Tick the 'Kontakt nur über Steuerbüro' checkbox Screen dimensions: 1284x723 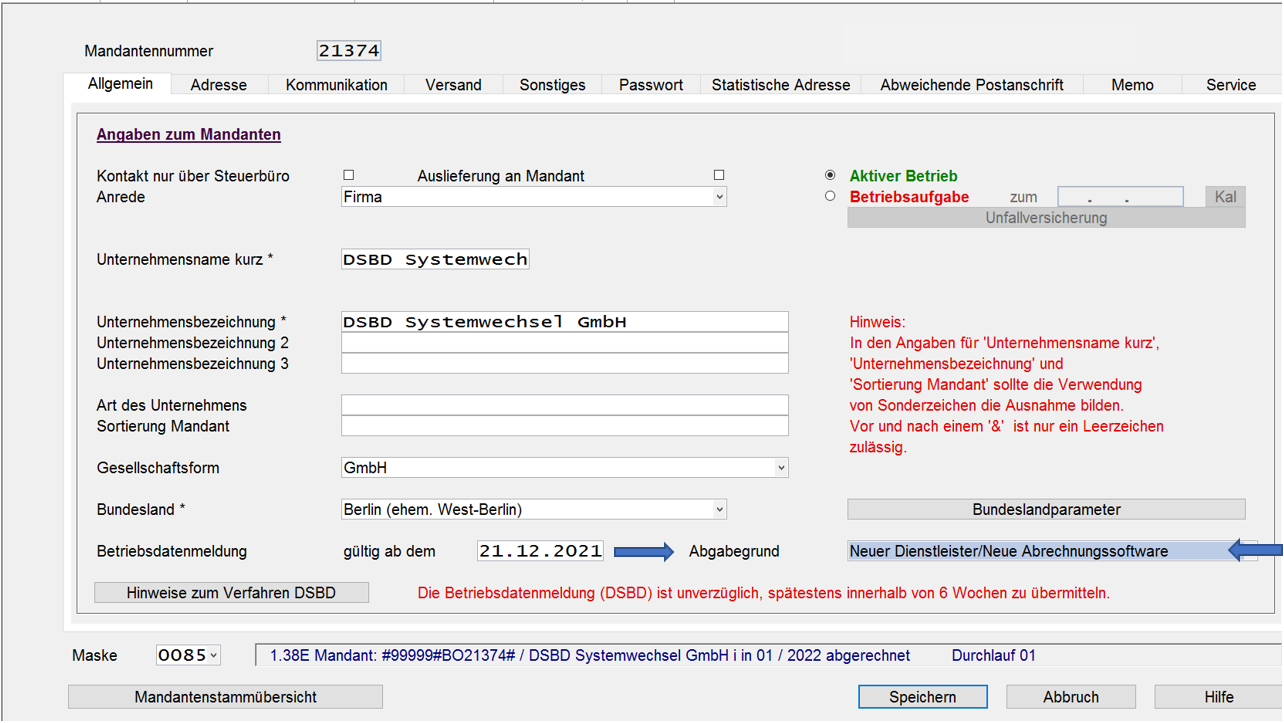[349, 176]
